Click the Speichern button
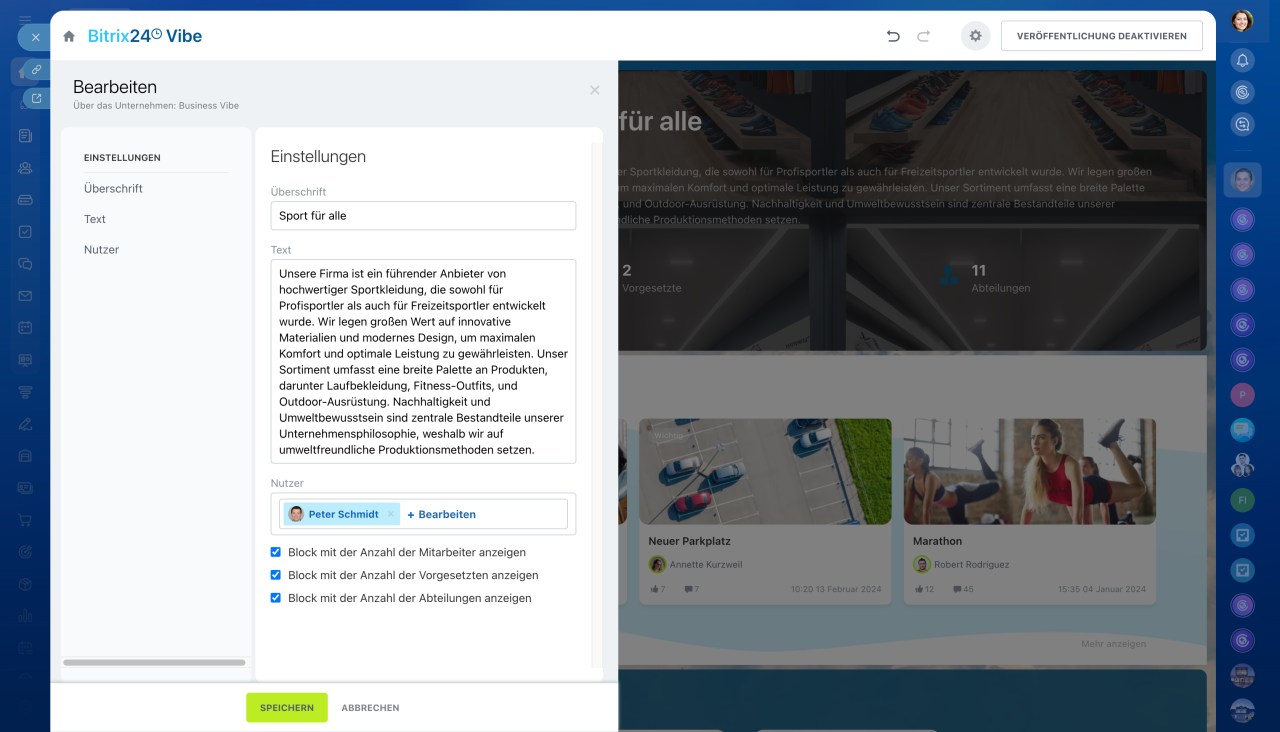Image resolution: width=1280 pixels, height=732 pixels. [287, 707]
